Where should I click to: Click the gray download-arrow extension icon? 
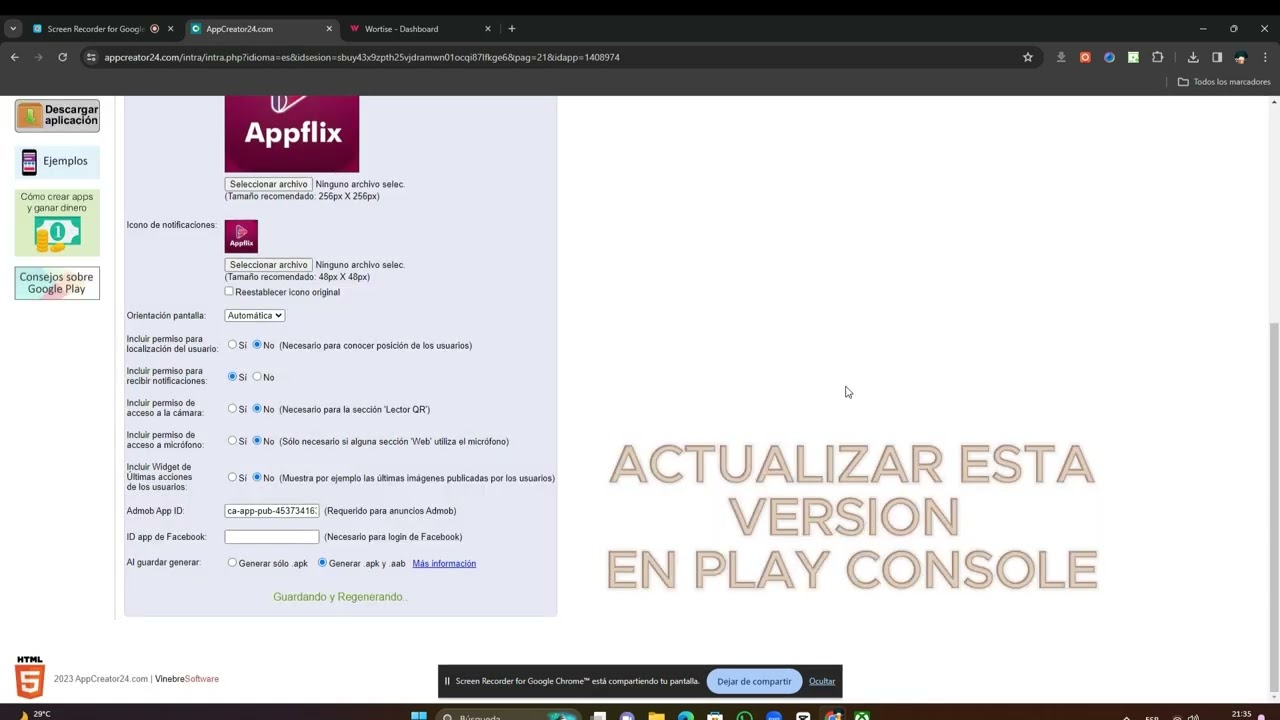tap(1061, 57)
